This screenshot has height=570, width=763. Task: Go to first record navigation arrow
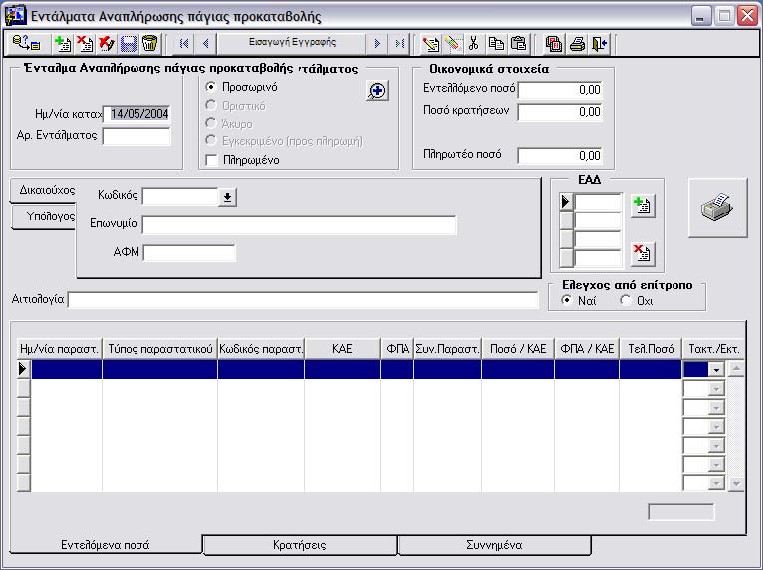point(184,43)
